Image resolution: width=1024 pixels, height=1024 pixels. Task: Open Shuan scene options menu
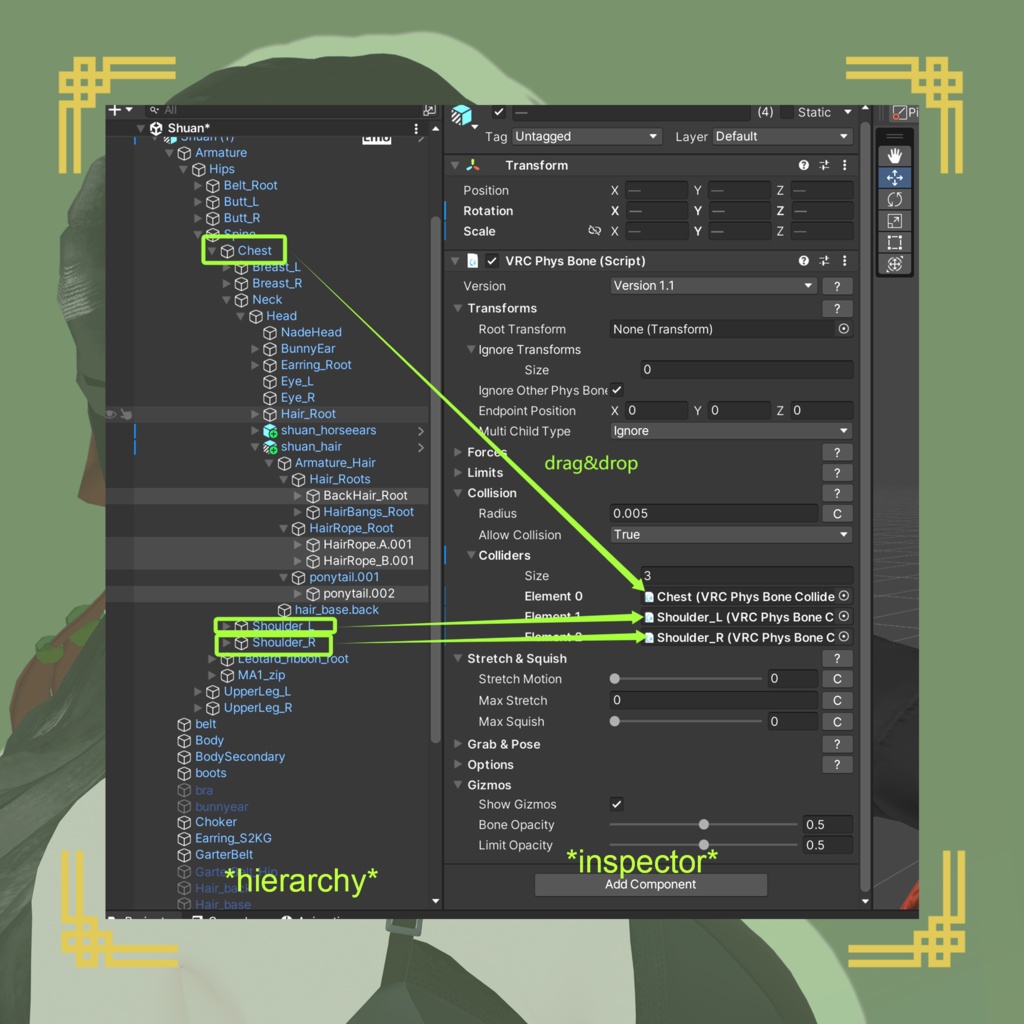[x=416, y=129]
